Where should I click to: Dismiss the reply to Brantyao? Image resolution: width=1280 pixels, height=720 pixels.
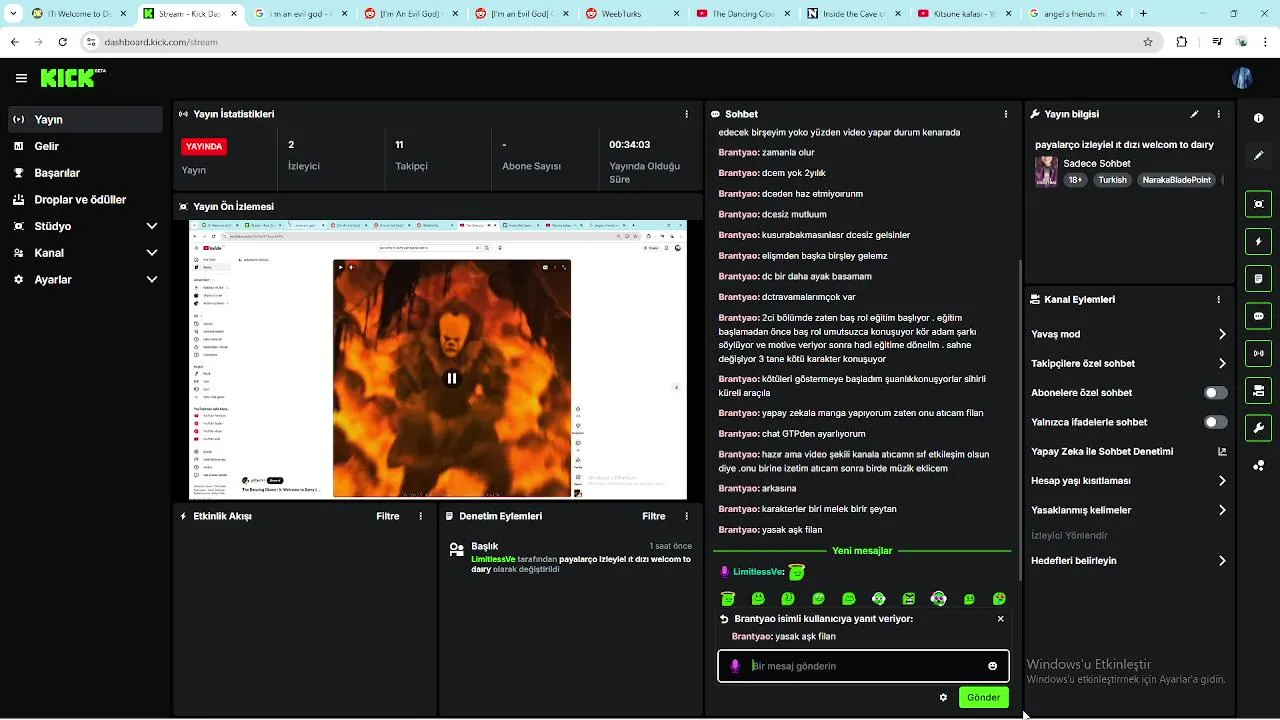pyautogui.click(x=1000, y=619)
